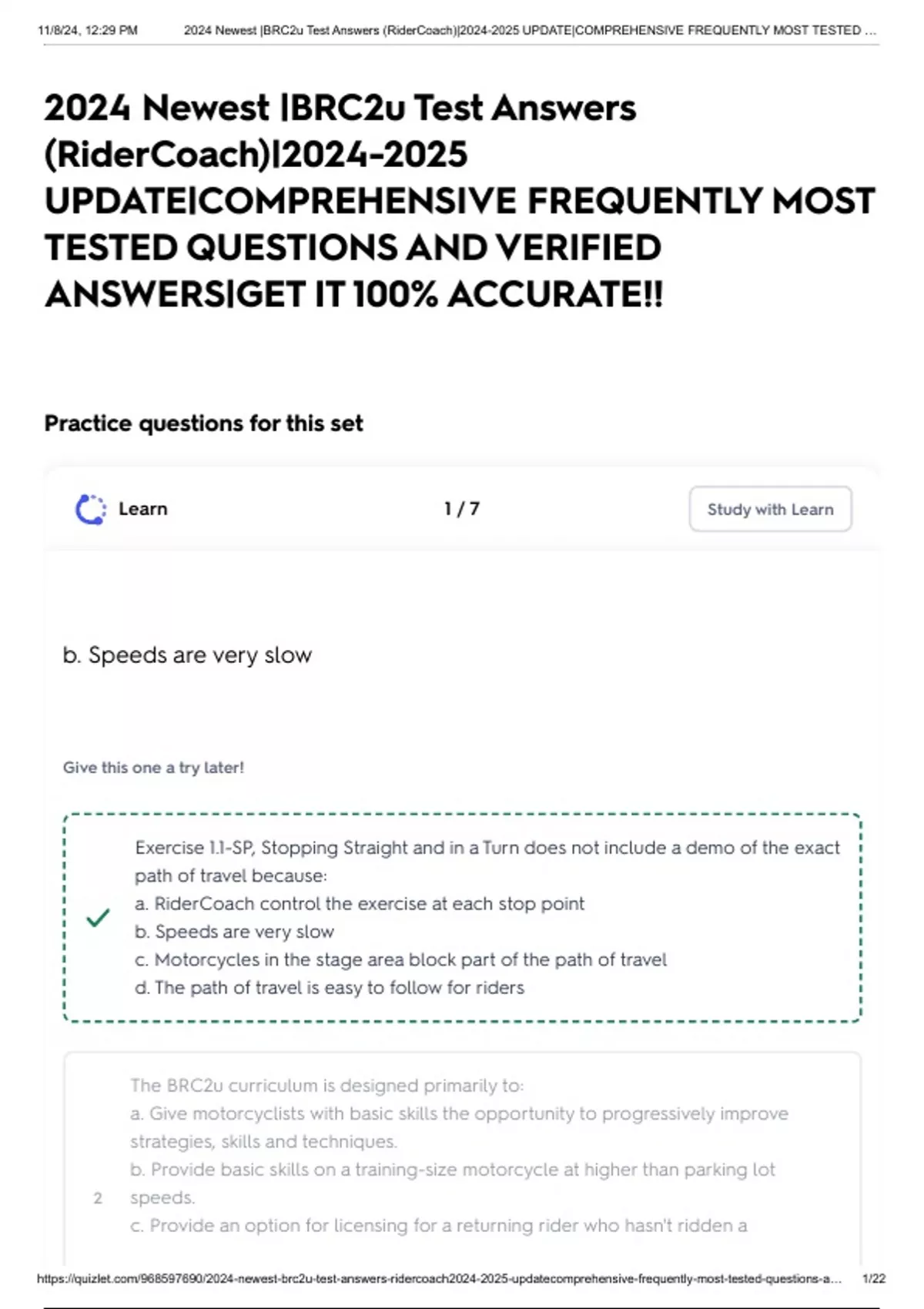Choose option 'c. Motorcycles in the stage area'
924x1309 pixels.
[400, 959]
